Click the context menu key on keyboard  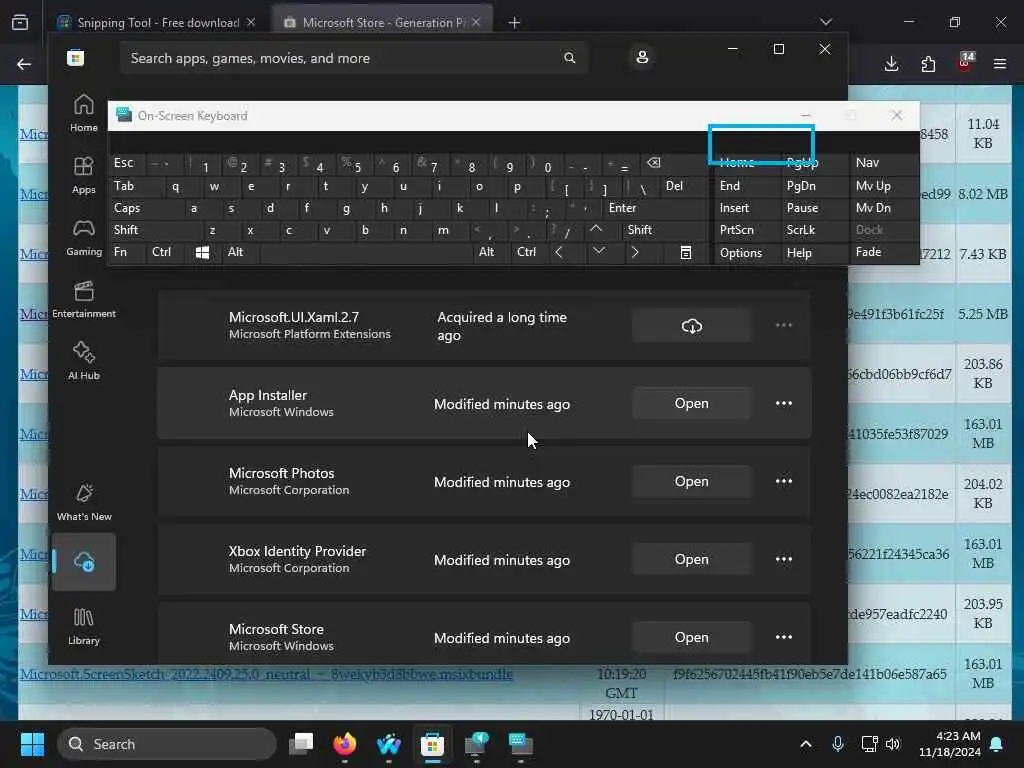(686, 252)
